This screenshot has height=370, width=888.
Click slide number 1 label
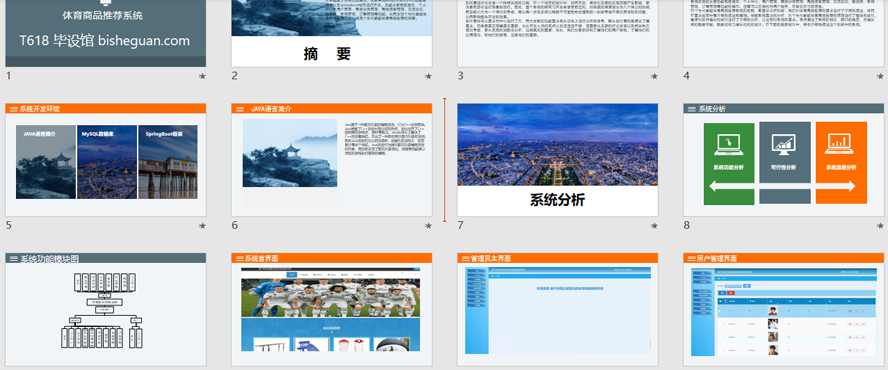click(x=8, y=76)
